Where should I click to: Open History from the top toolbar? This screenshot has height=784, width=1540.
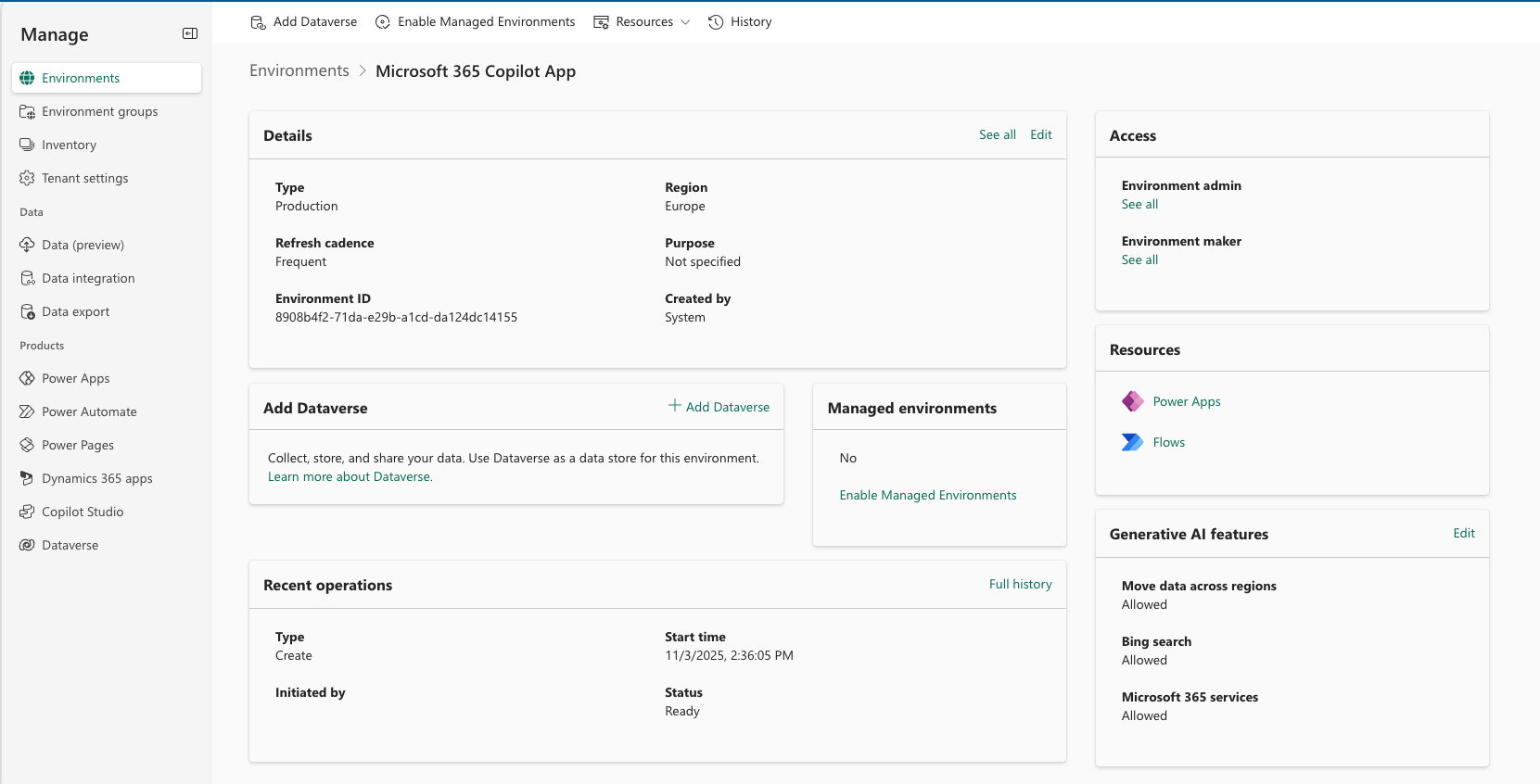coord(740,21)
